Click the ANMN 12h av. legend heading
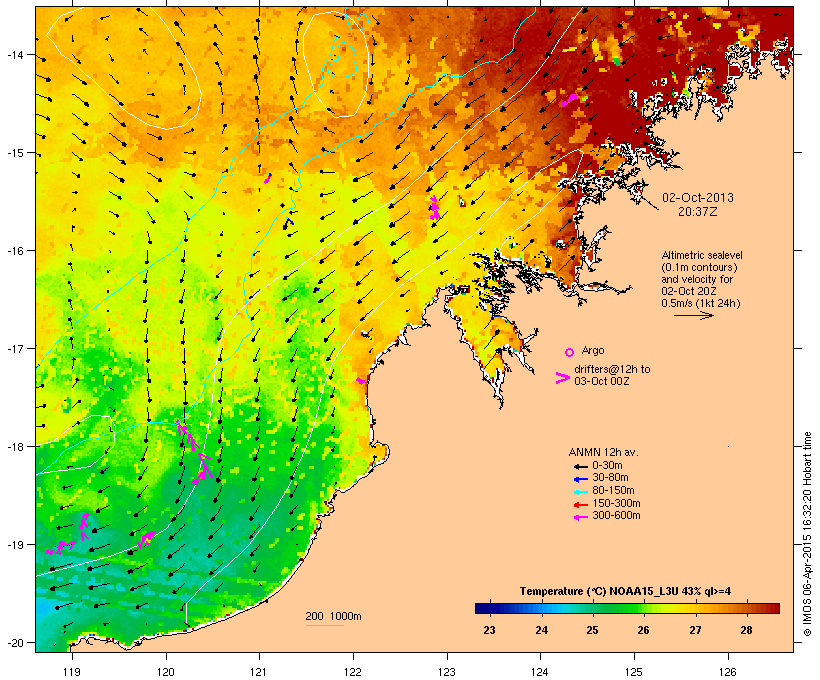Image resolution: width=820 pixels, height=680 pixels. click(x=603, y=452)
